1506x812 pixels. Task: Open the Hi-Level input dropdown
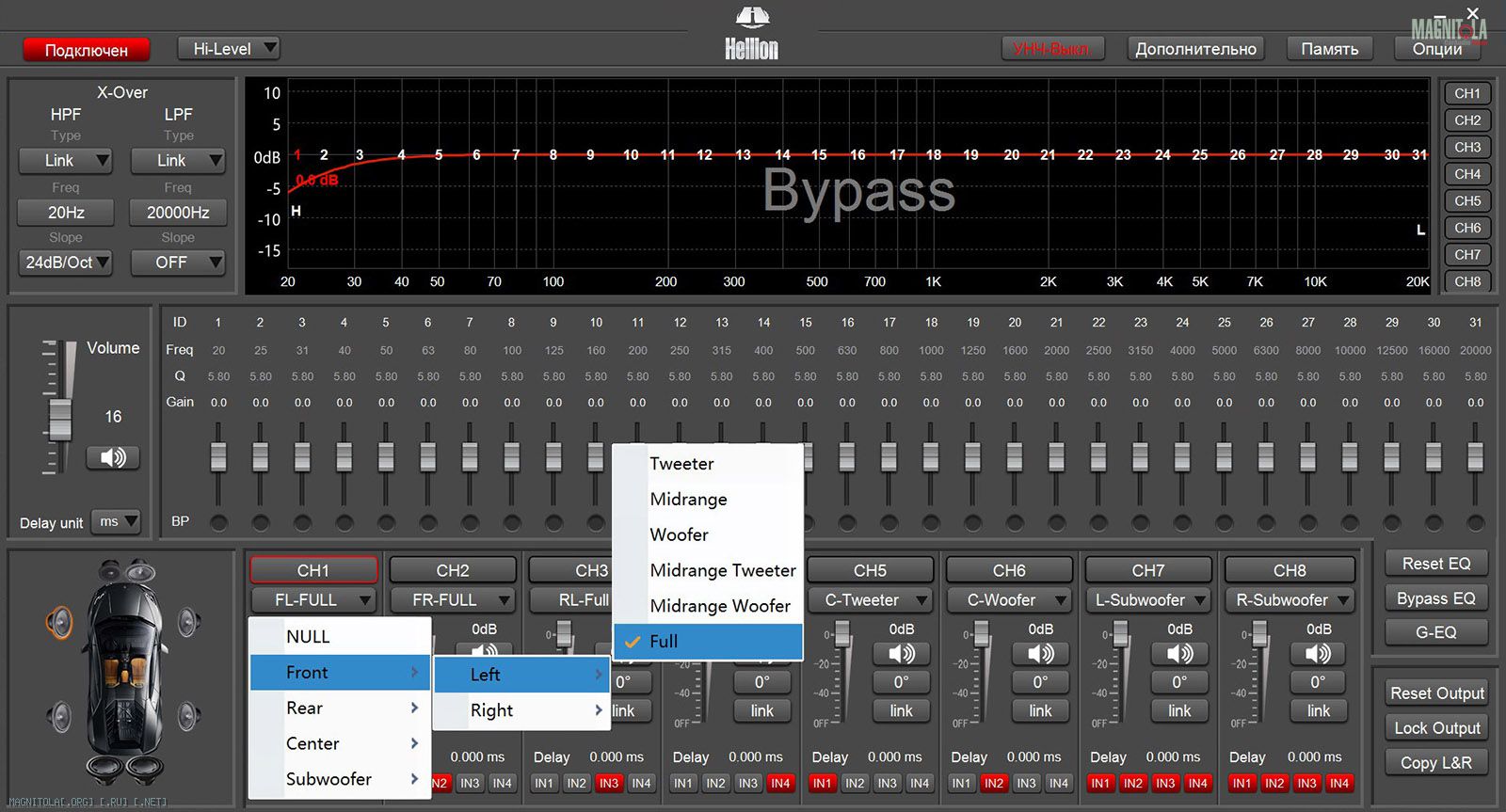click(x=229, y=48)
